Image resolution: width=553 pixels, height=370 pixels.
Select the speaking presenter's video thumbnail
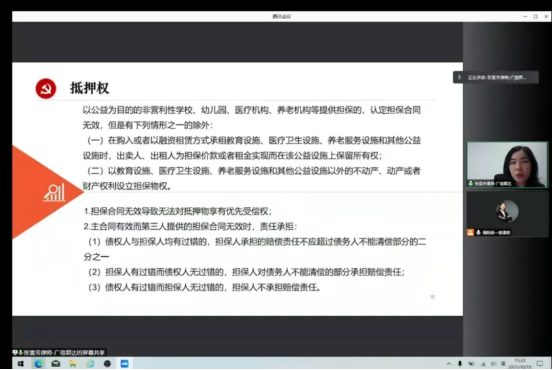507,164
